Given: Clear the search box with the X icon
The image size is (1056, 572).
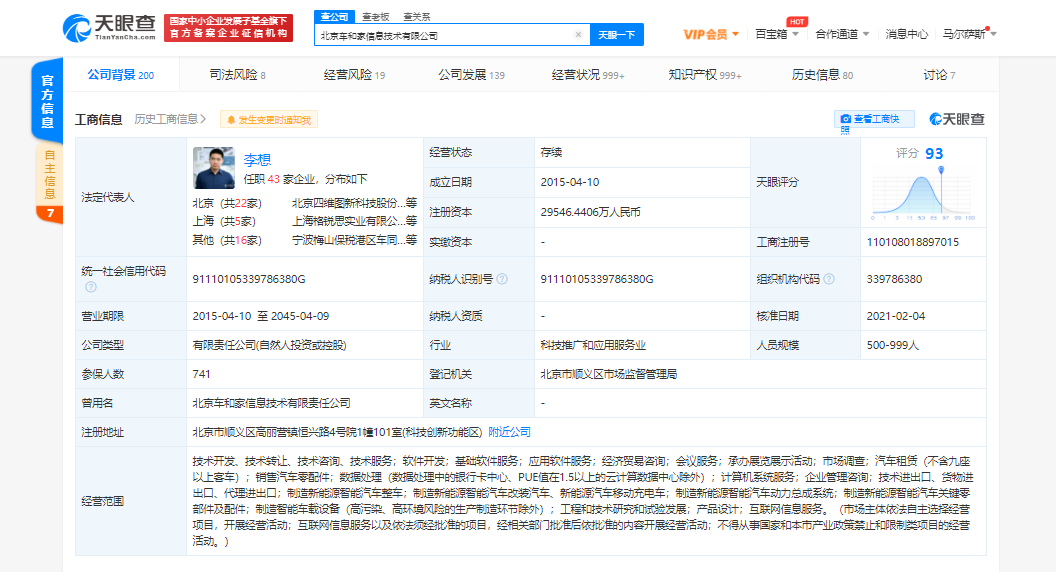Looking at the screenshot, I should (578, 35).
